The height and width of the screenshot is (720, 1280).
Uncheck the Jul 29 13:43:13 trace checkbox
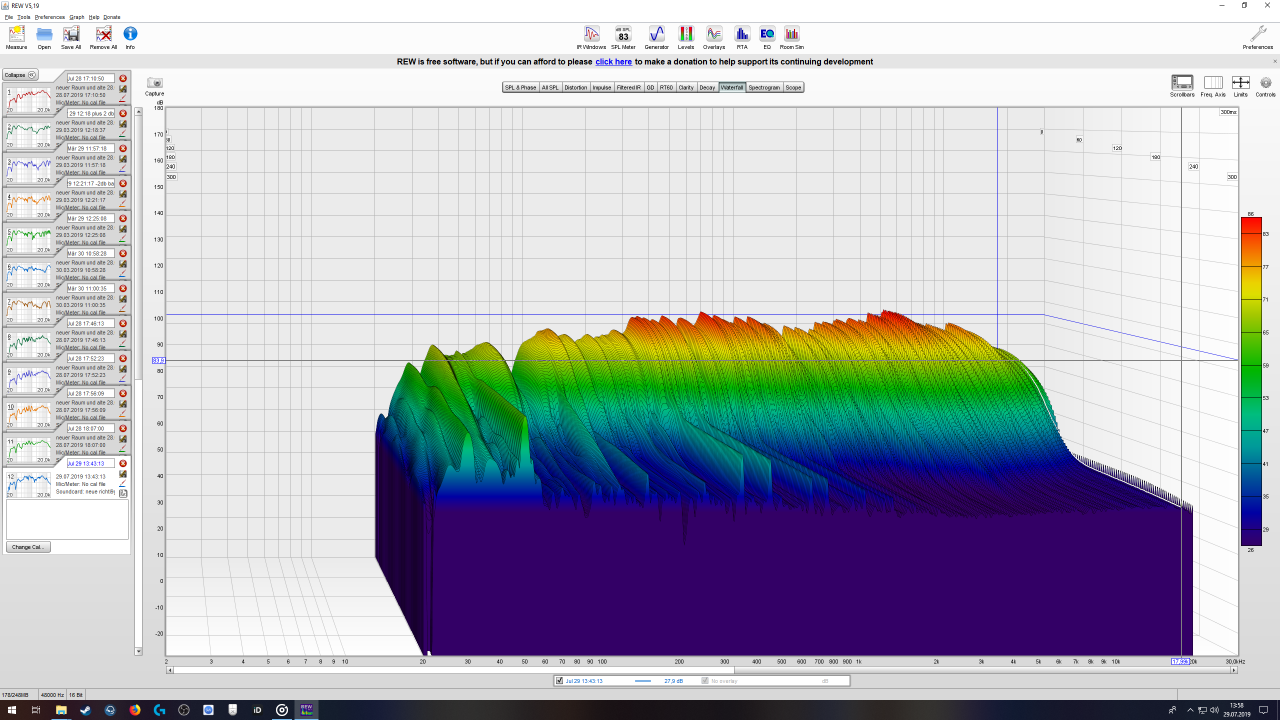pos(559,681)
